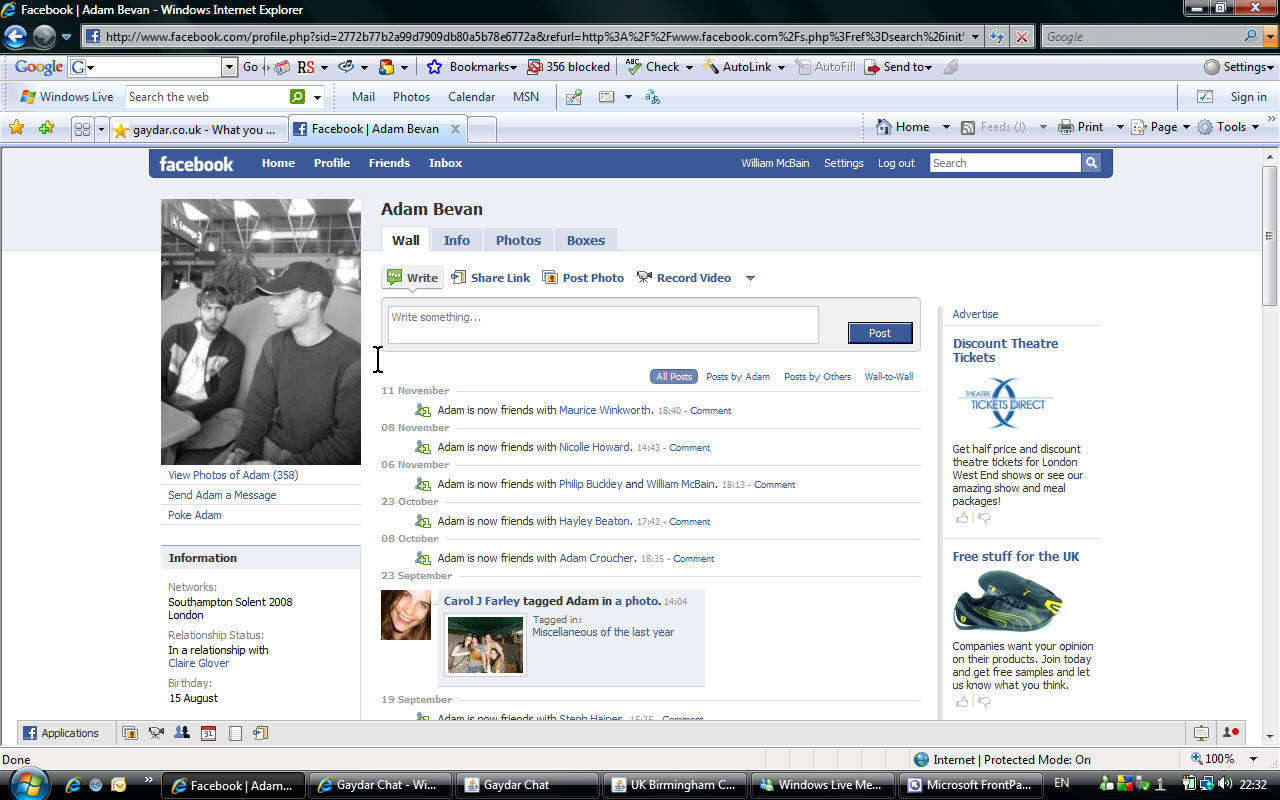This screenshot has width=1280, height=800.
Task: Click the Google search magnifier icon
Action: point(1251,36)
